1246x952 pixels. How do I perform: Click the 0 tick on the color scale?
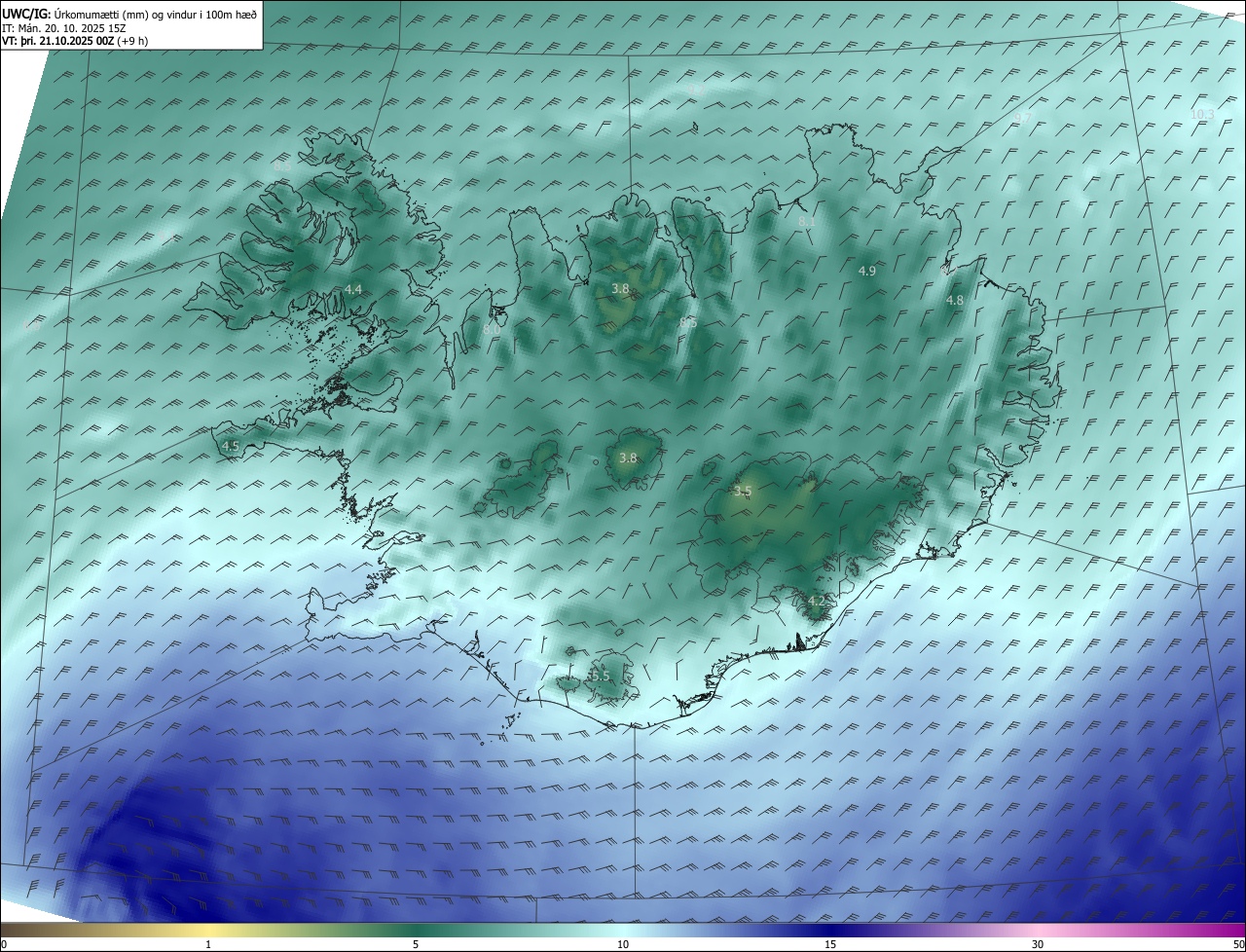coord(4,944)
